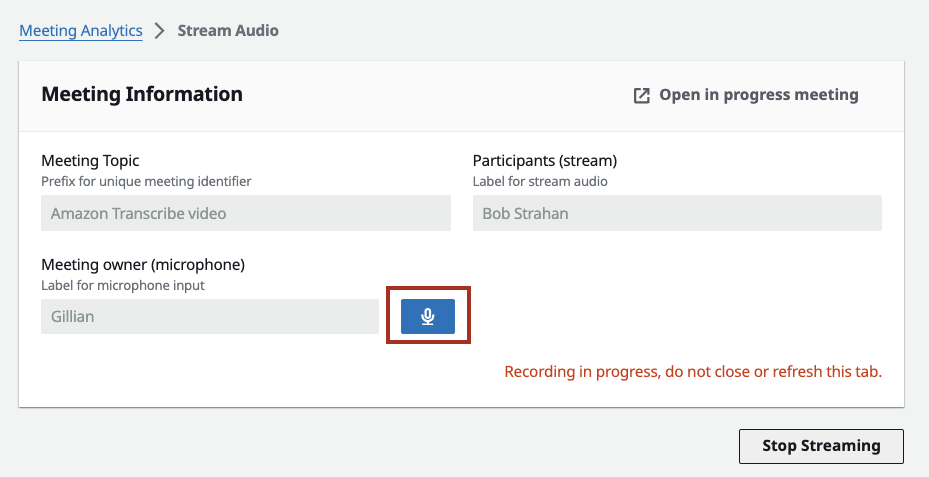
Task: Click the 'Meeting owner (microphone)' label
Action: click(143, 264)
